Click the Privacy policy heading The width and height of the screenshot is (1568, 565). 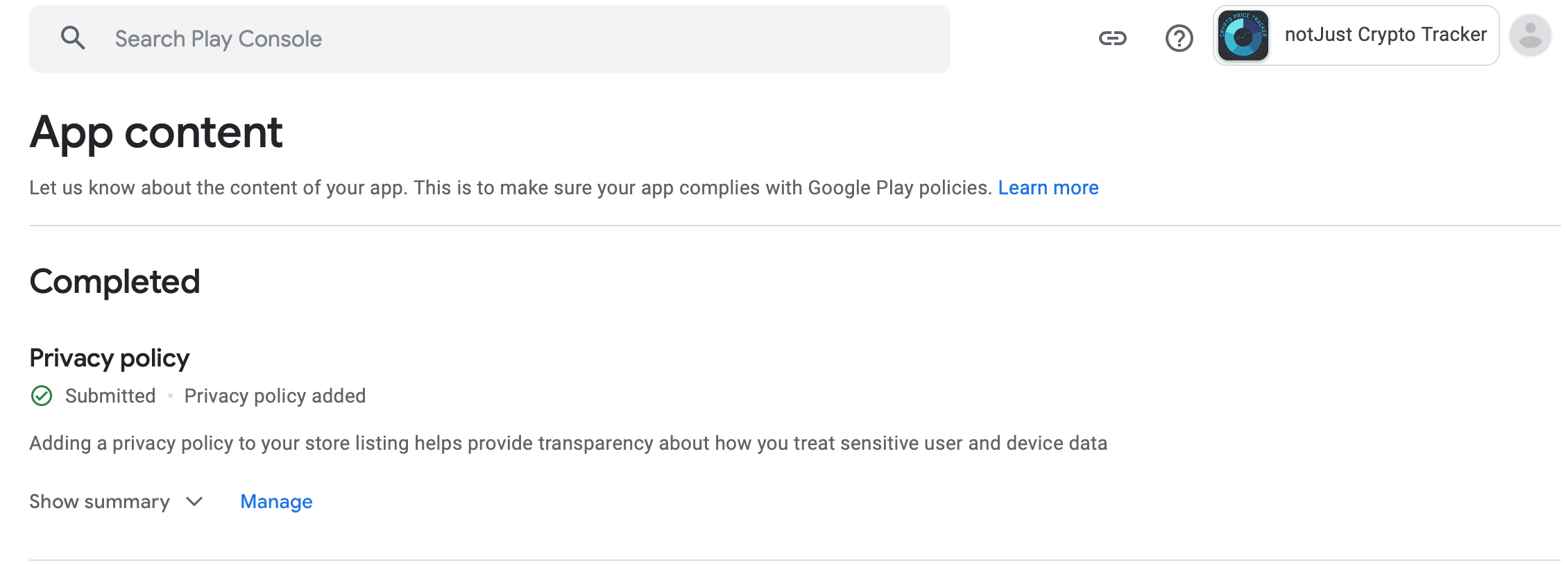(109, 357)
